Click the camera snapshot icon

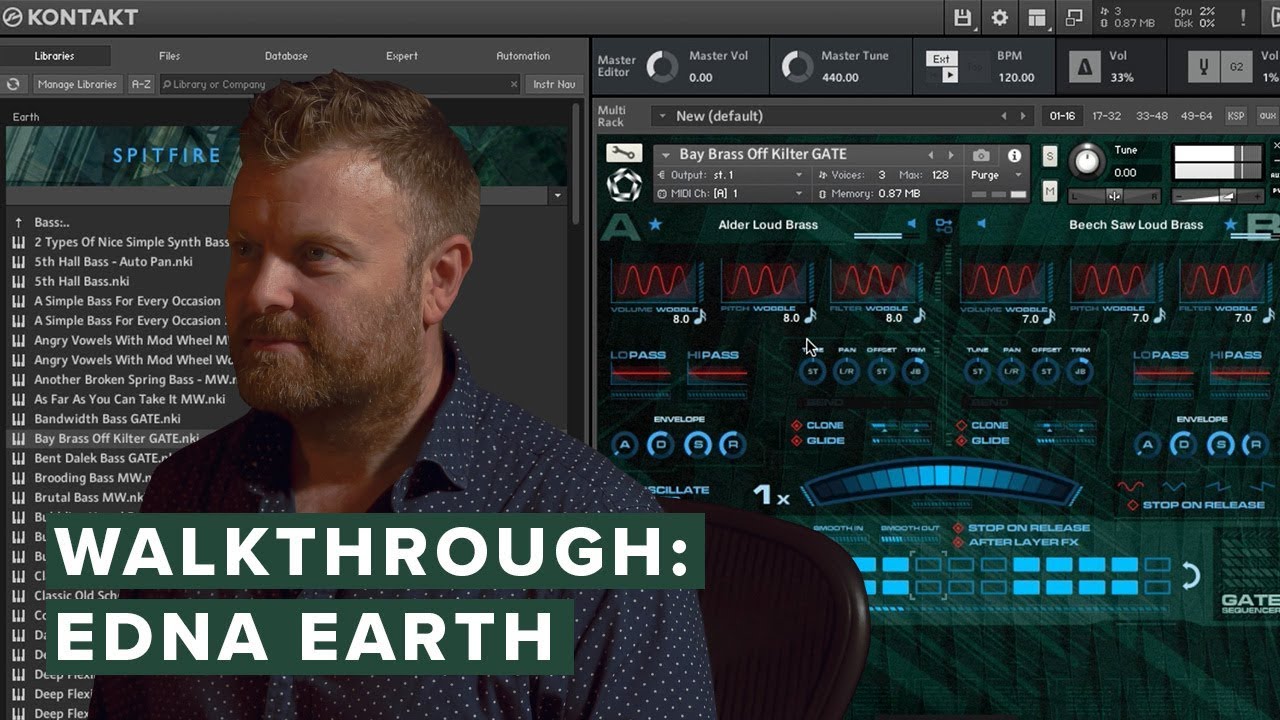(x=981, y=155)
